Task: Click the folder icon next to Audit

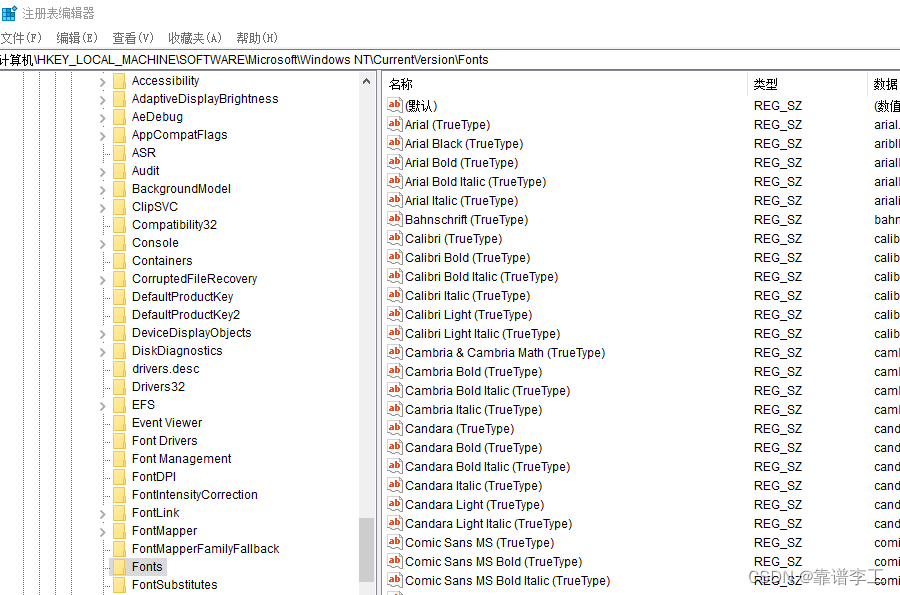Action: (x=119, y=171)
